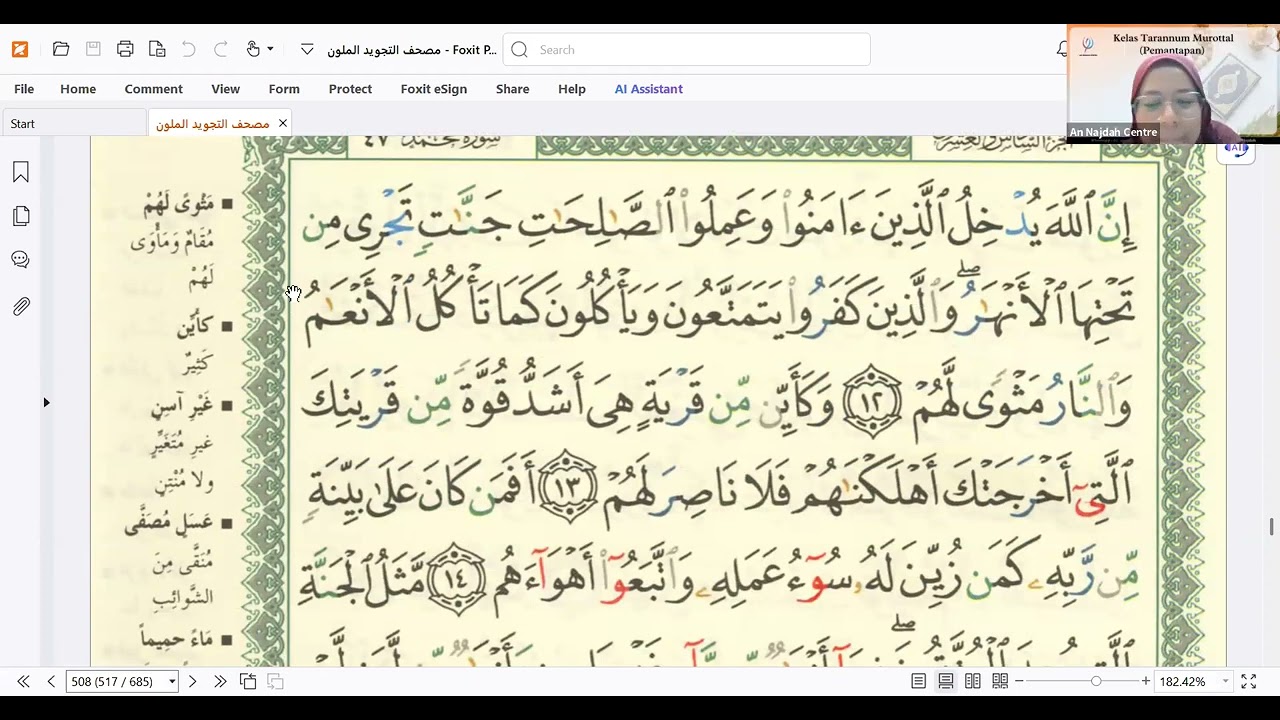Switch to single page view mode
Viewport: 1280px width, 720px height.
click(x=918, y=681)
